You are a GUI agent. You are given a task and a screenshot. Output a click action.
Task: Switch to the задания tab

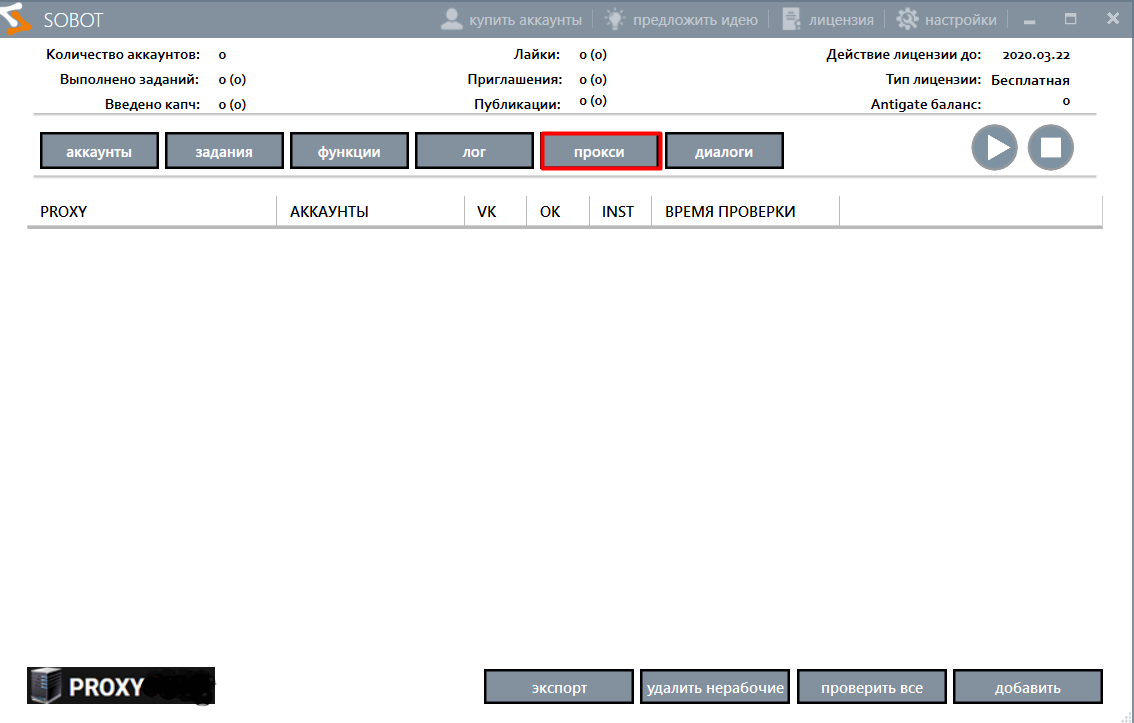point(224,152)
